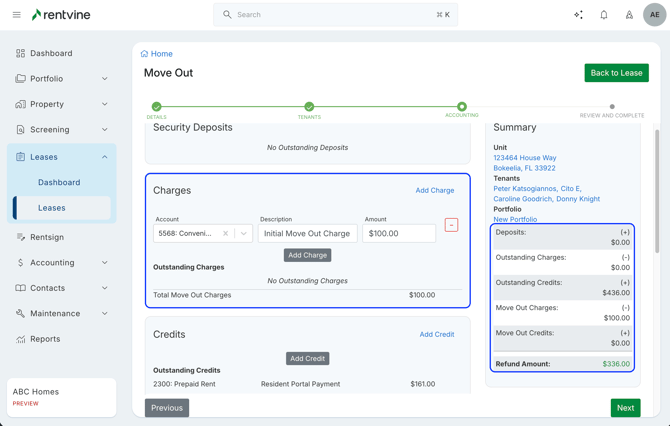This screenshot has height=426, width=670.
Task: Click the AE user avatar
Action: [x=654, y=15]
